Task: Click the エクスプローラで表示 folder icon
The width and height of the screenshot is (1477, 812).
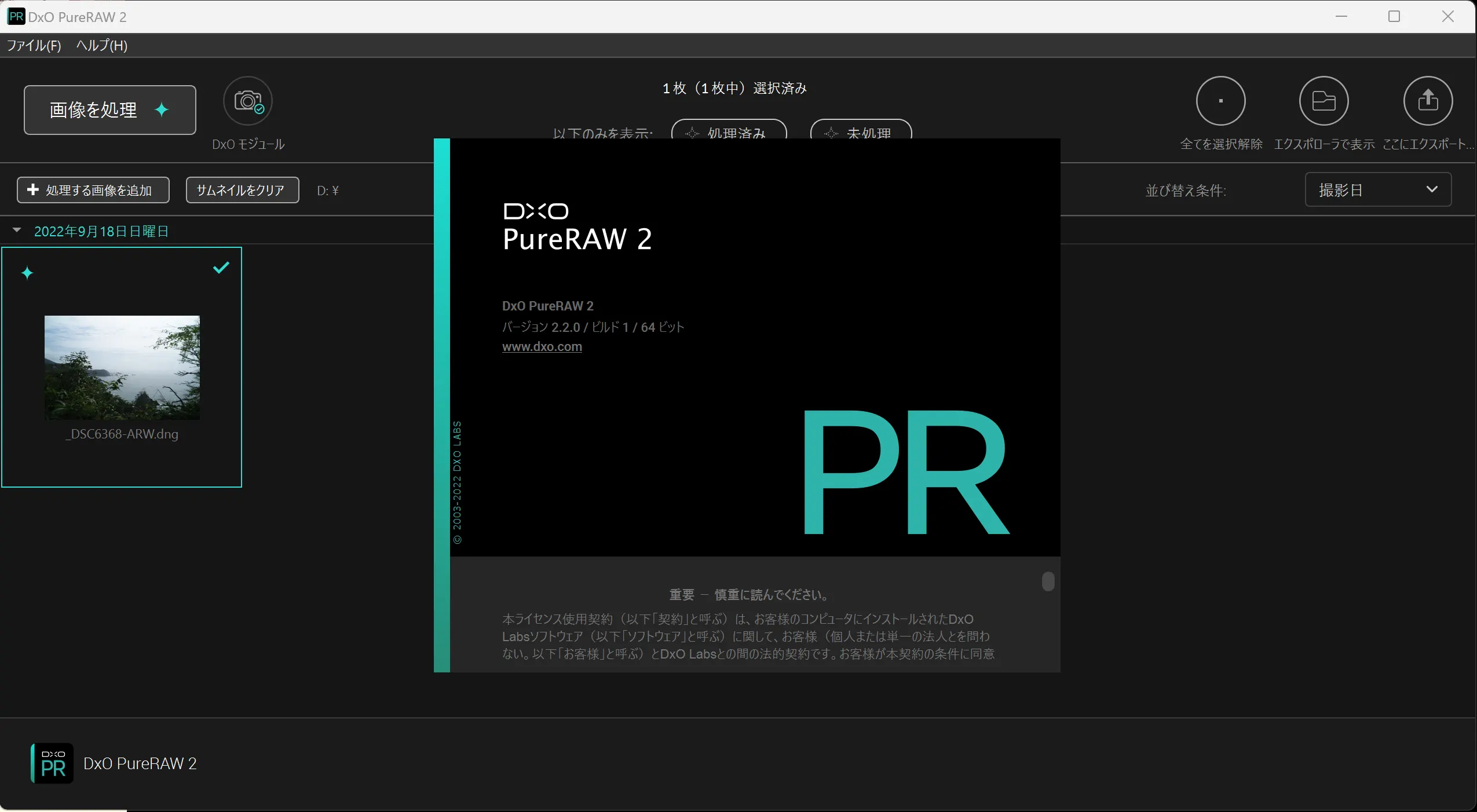Action: point(1324,101)
